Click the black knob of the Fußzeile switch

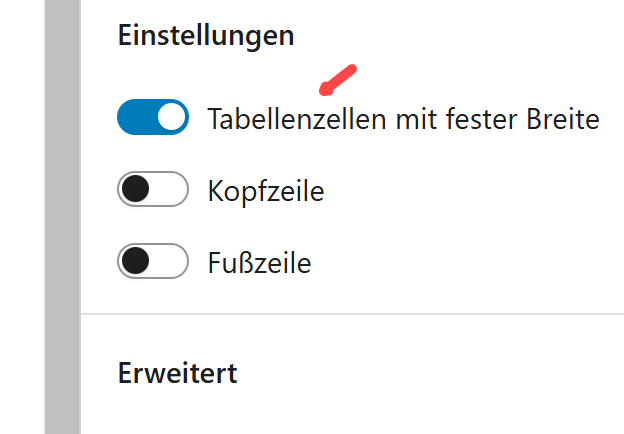[135, 262]
